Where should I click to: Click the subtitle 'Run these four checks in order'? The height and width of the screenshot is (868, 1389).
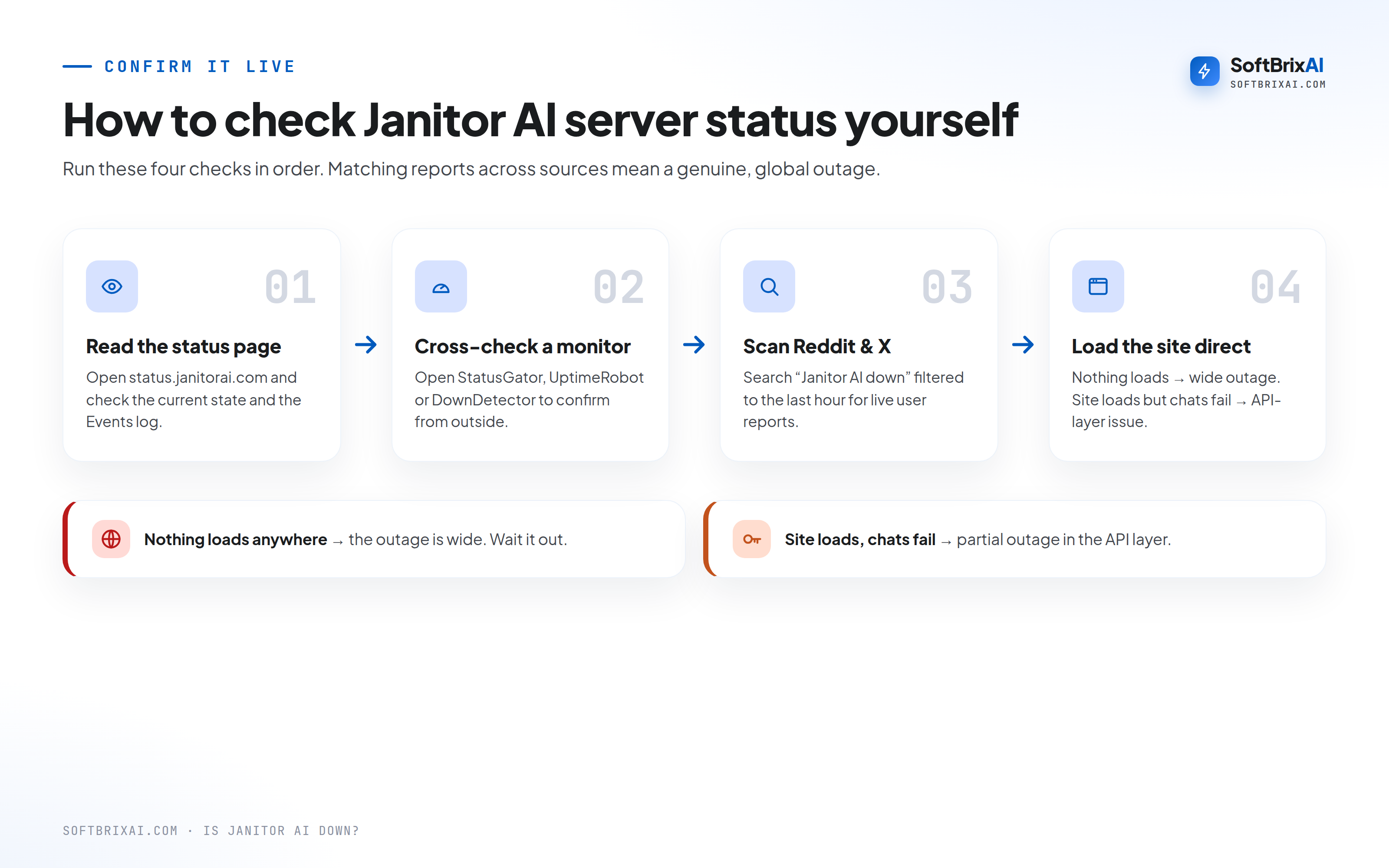click(x=471, y=169)
